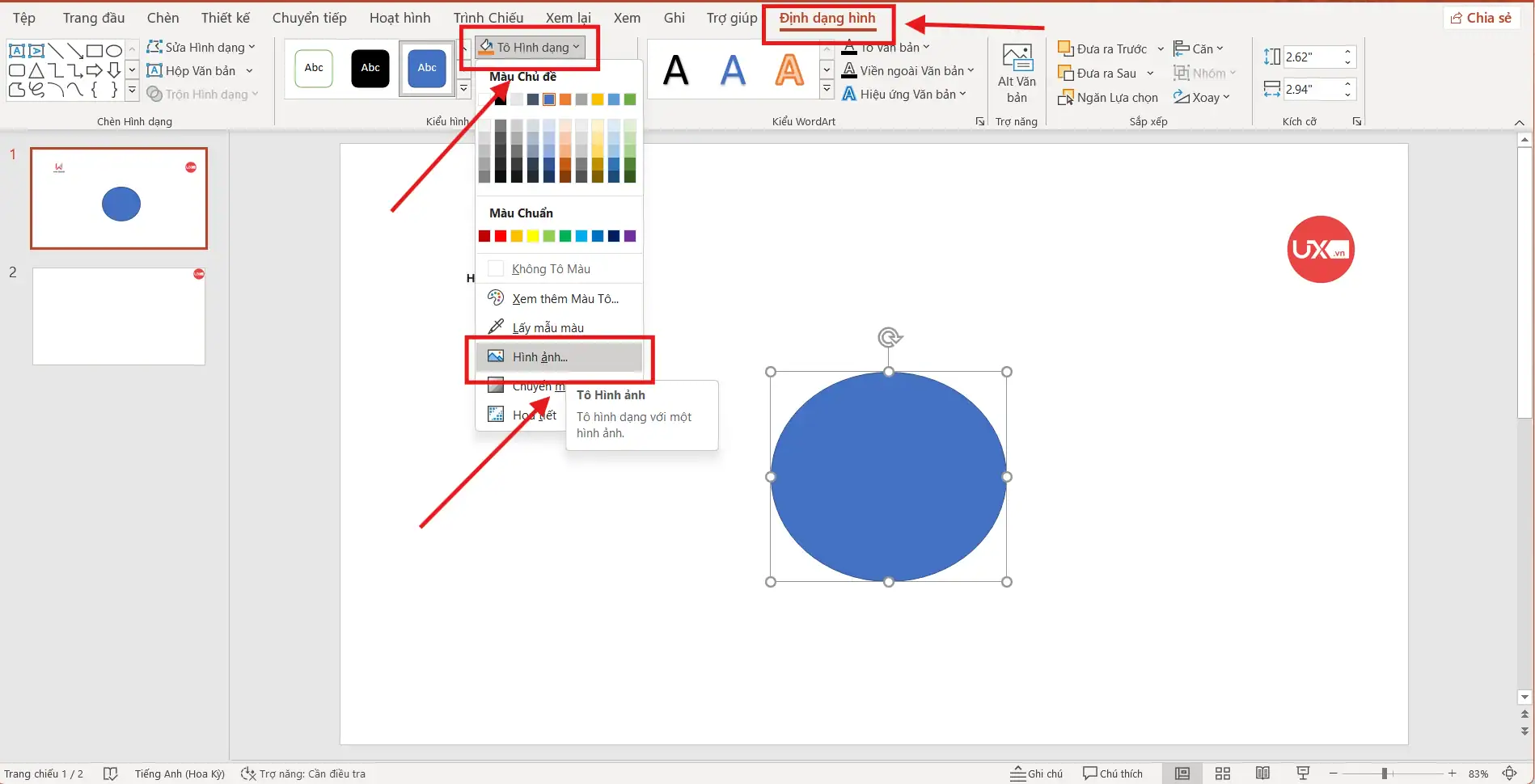Switch to Reading view
This screenshot has width=1535, height=784.
[1262, 773]
